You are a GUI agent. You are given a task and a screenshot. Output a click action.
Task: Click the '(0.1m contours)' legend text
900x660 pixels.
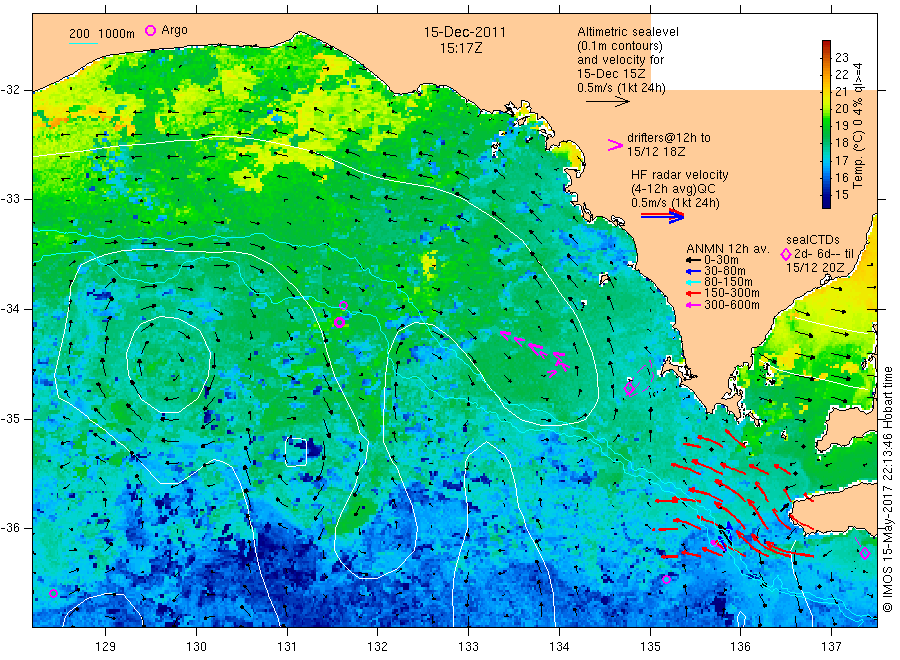(620, 46)
